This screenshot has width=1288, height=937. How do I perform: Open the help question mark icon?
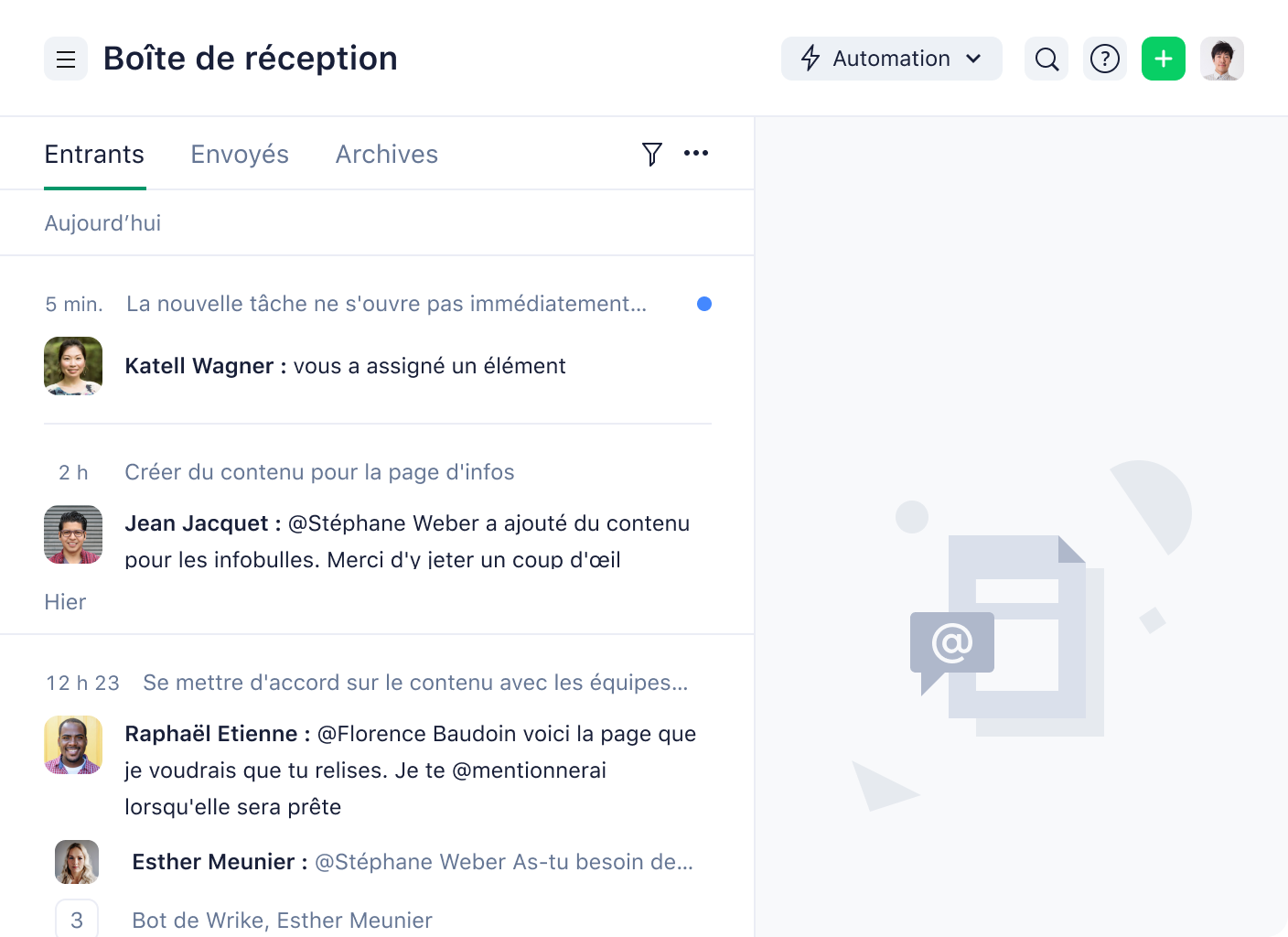[x=1105, y=59]
